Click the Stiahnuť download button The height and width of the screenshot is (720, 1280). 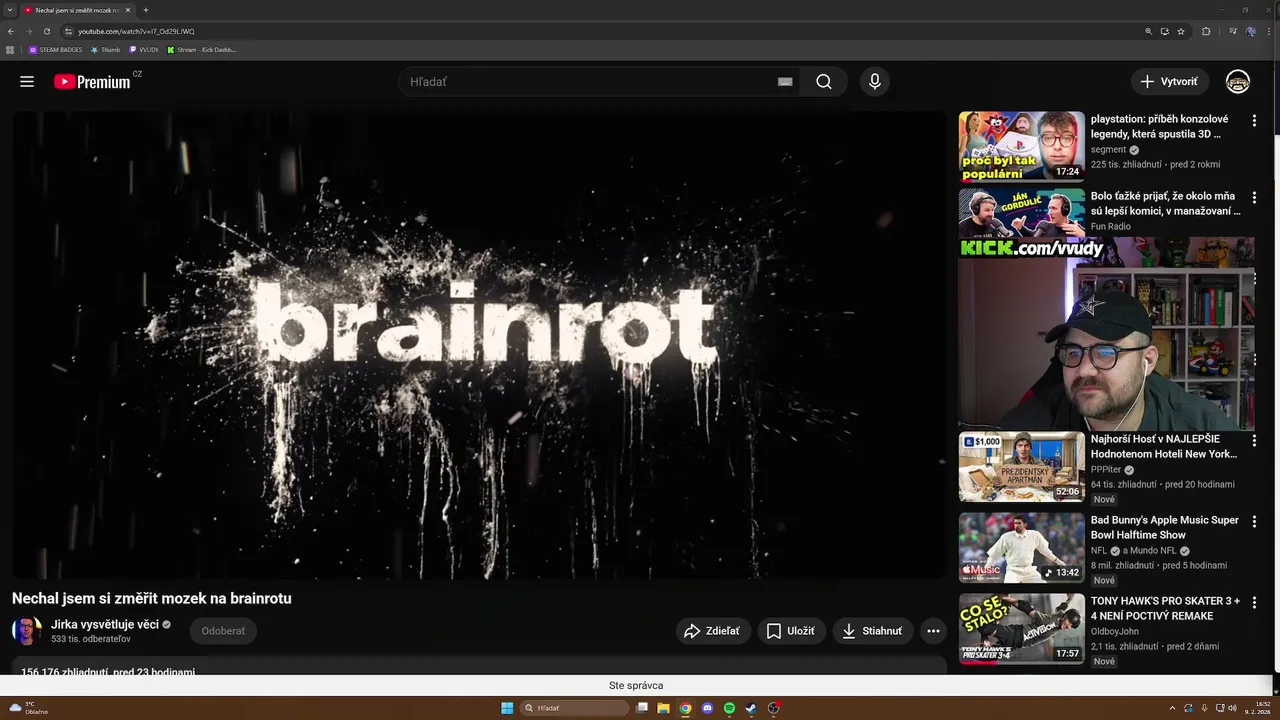[872, 631]
